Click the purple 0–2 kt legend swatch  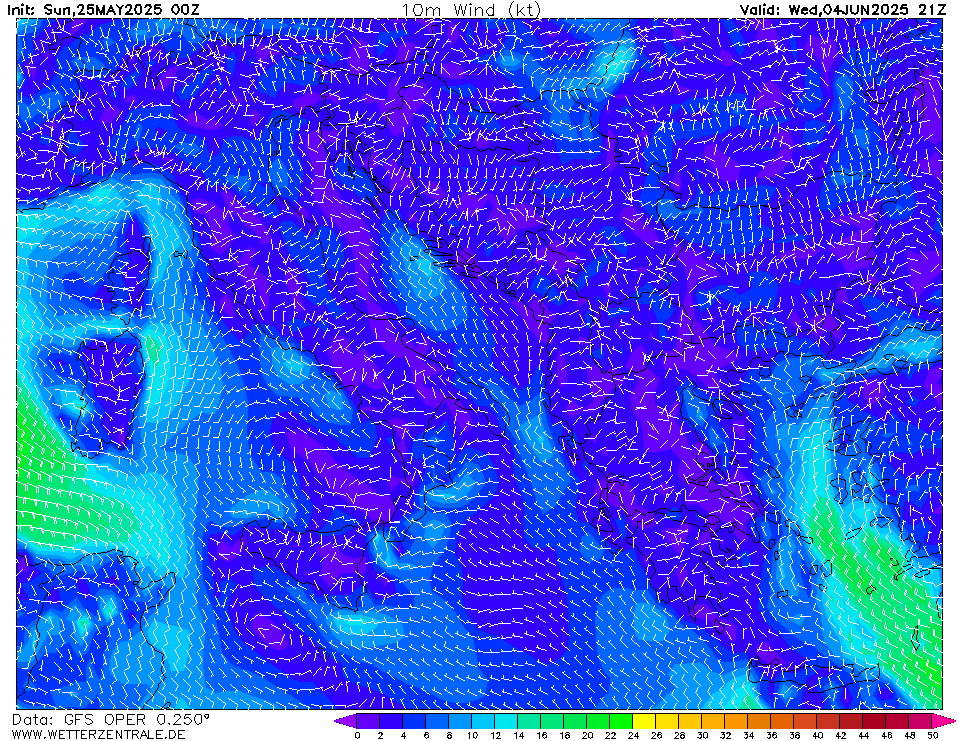(x=368, y=721)
